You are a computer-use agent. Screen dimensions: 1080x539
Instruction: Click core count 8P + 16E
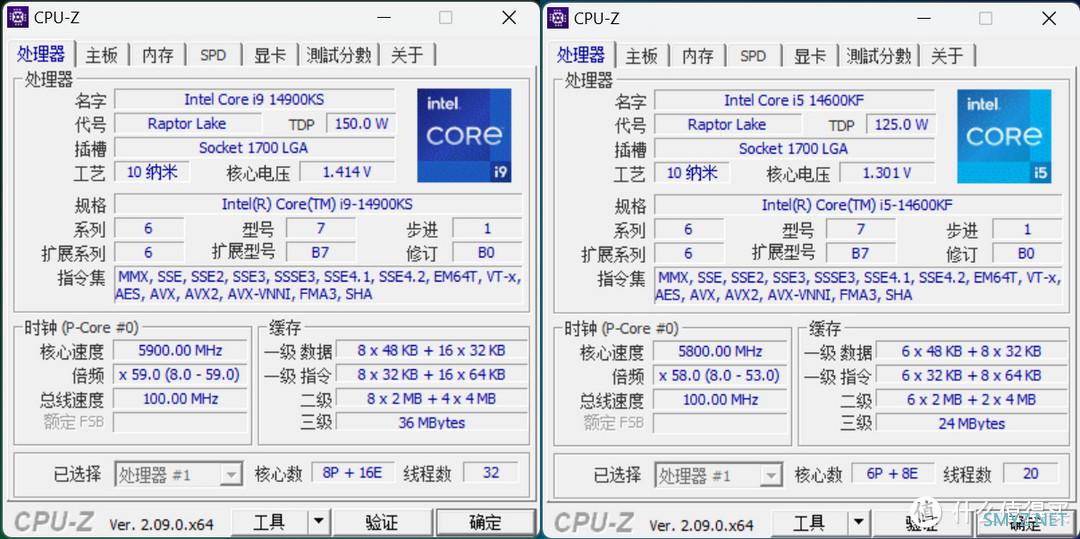[x=352, y=473]
